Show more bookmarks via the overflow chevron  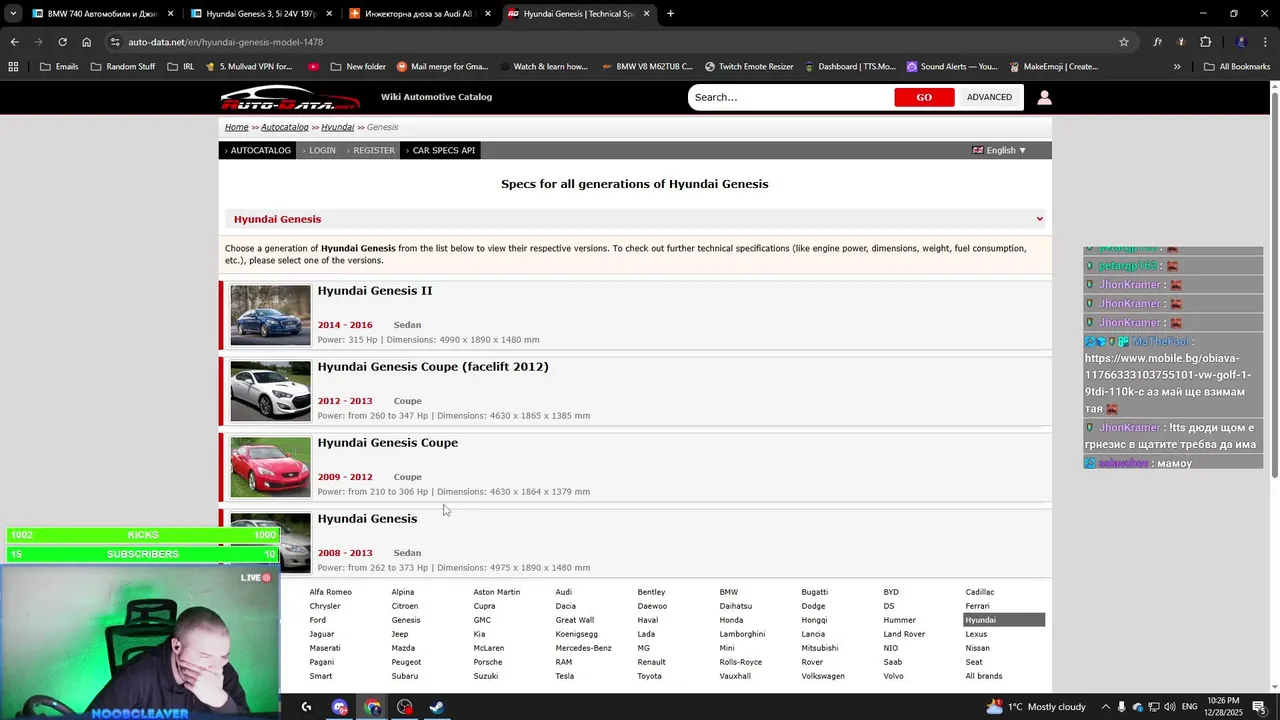coord(1177,67)
